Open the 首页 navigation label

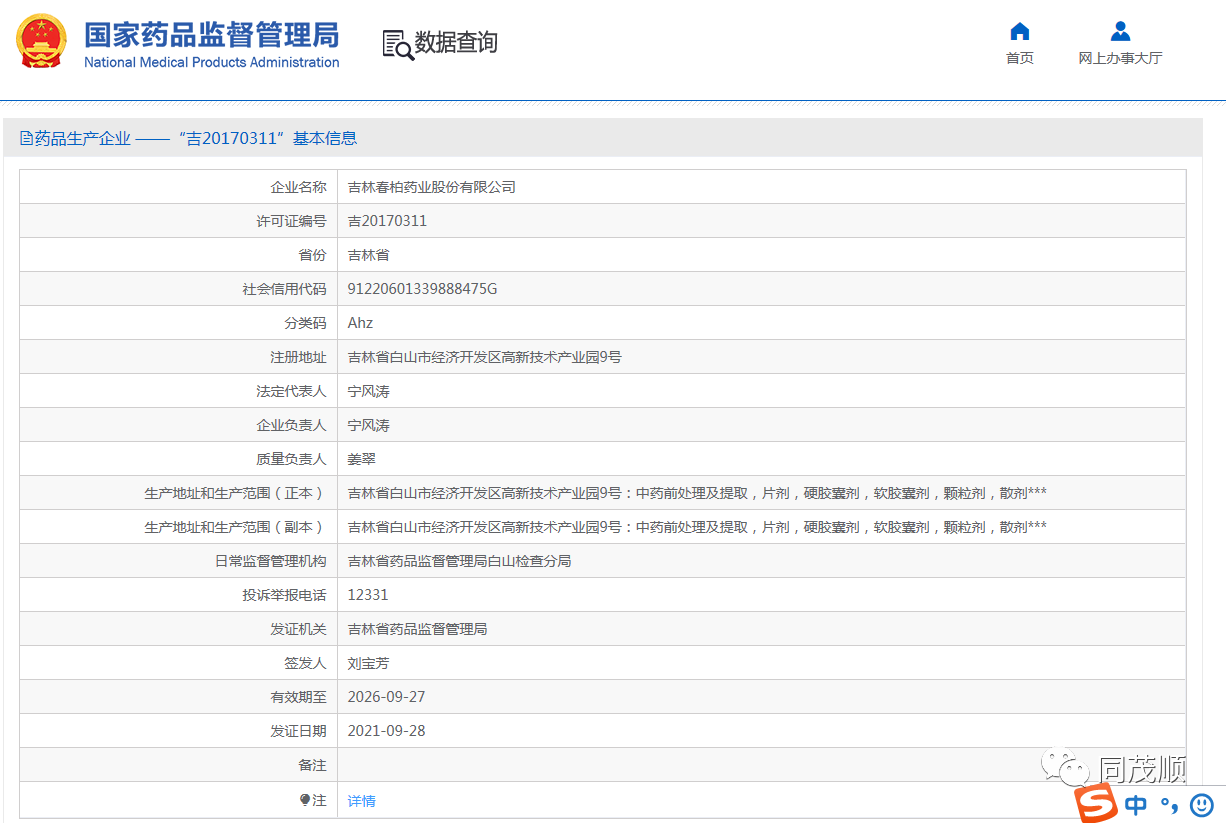(x=1019, y=58)
